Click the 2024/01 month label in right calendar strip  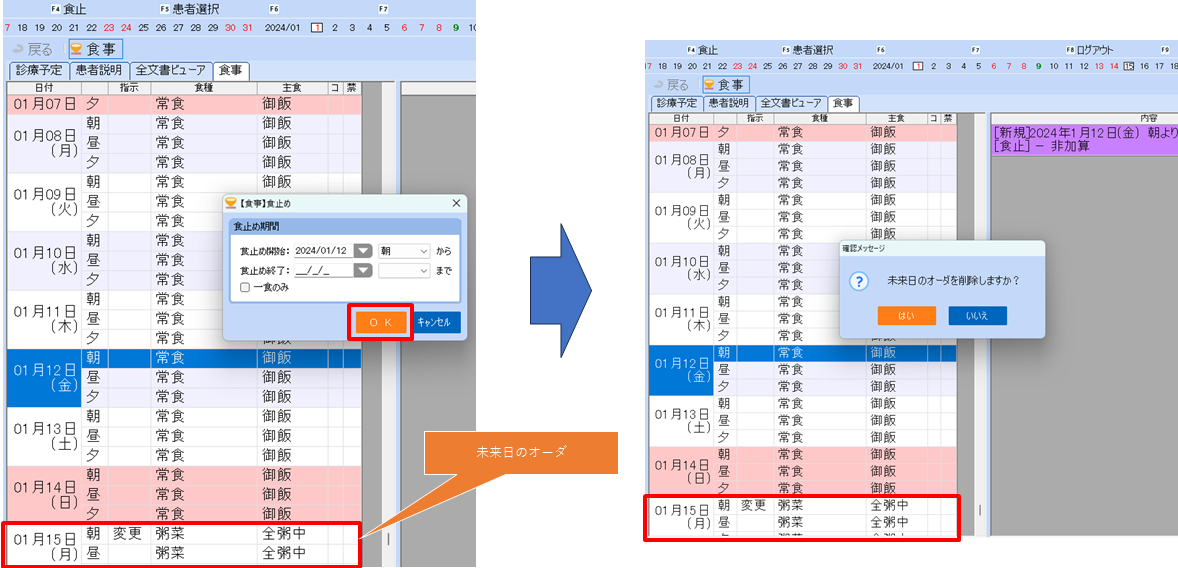point(889,66)
